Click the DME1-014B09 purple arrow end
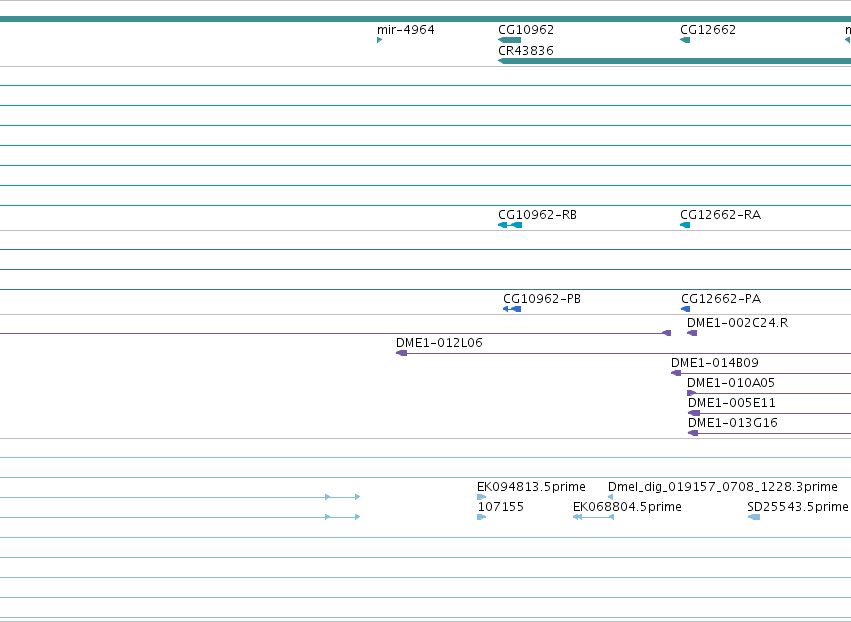The image size is (851, 622). click(676, 373)
